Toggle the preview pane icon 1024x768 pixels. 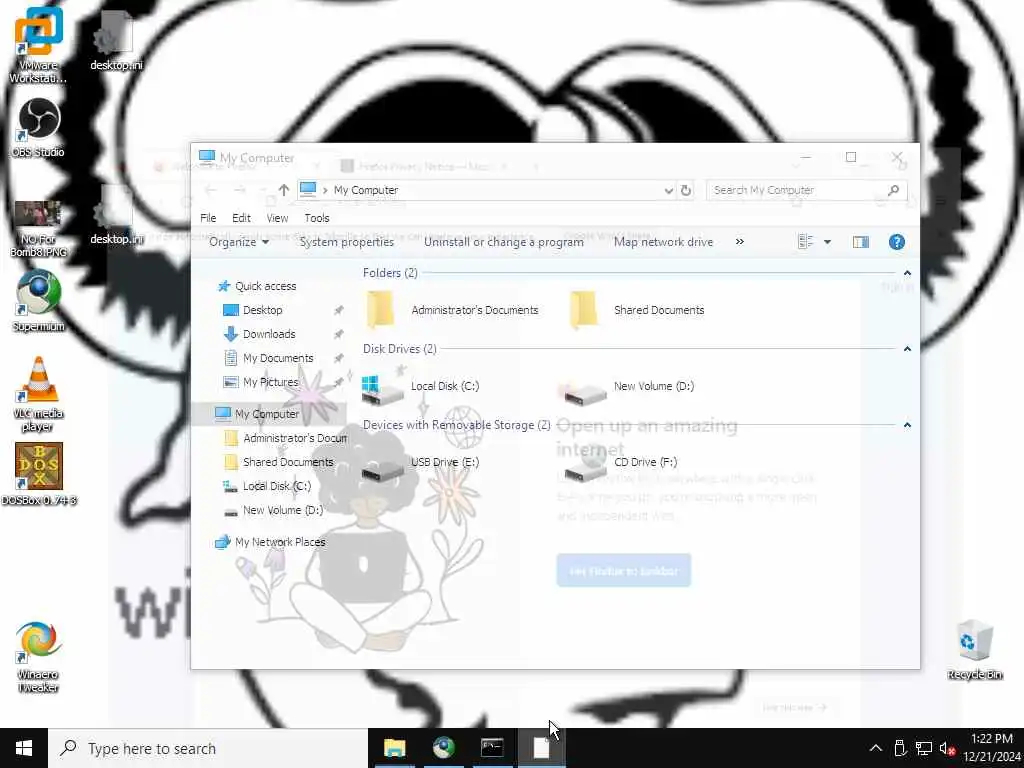[x=861, y=242]
